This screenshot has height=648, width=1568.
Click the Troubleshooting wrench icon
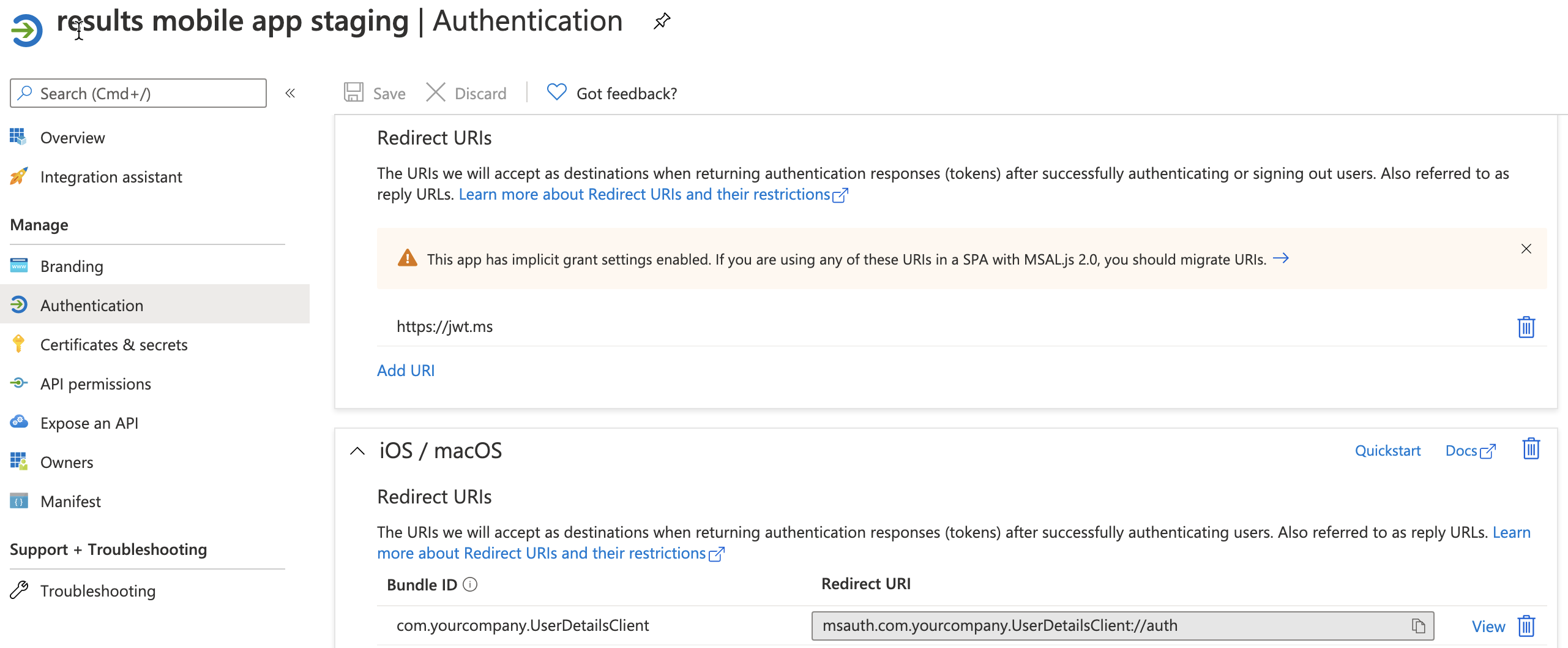pos(19,590)
